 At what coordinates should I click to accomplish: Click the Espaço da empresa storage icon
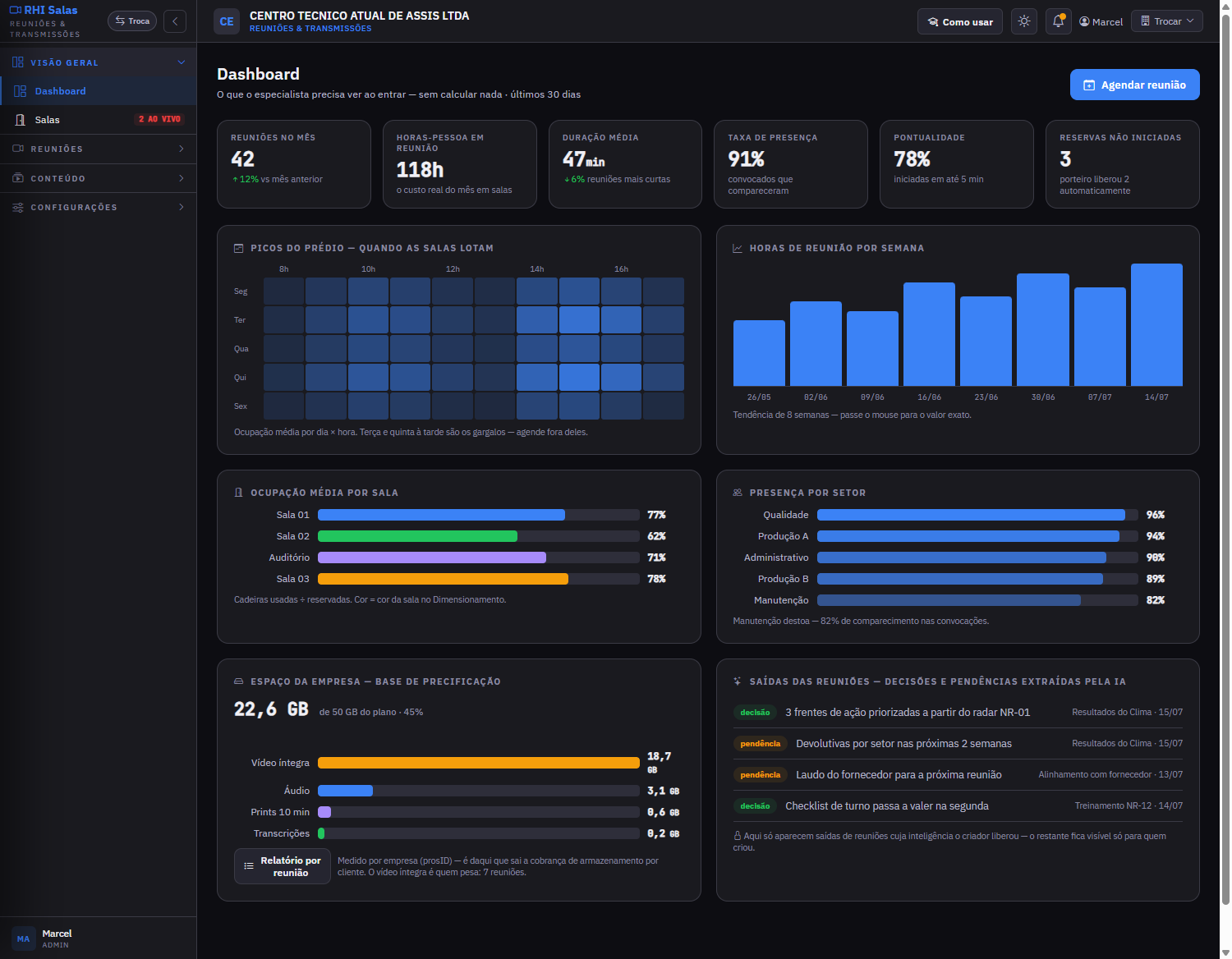click(x=239, y=681)
